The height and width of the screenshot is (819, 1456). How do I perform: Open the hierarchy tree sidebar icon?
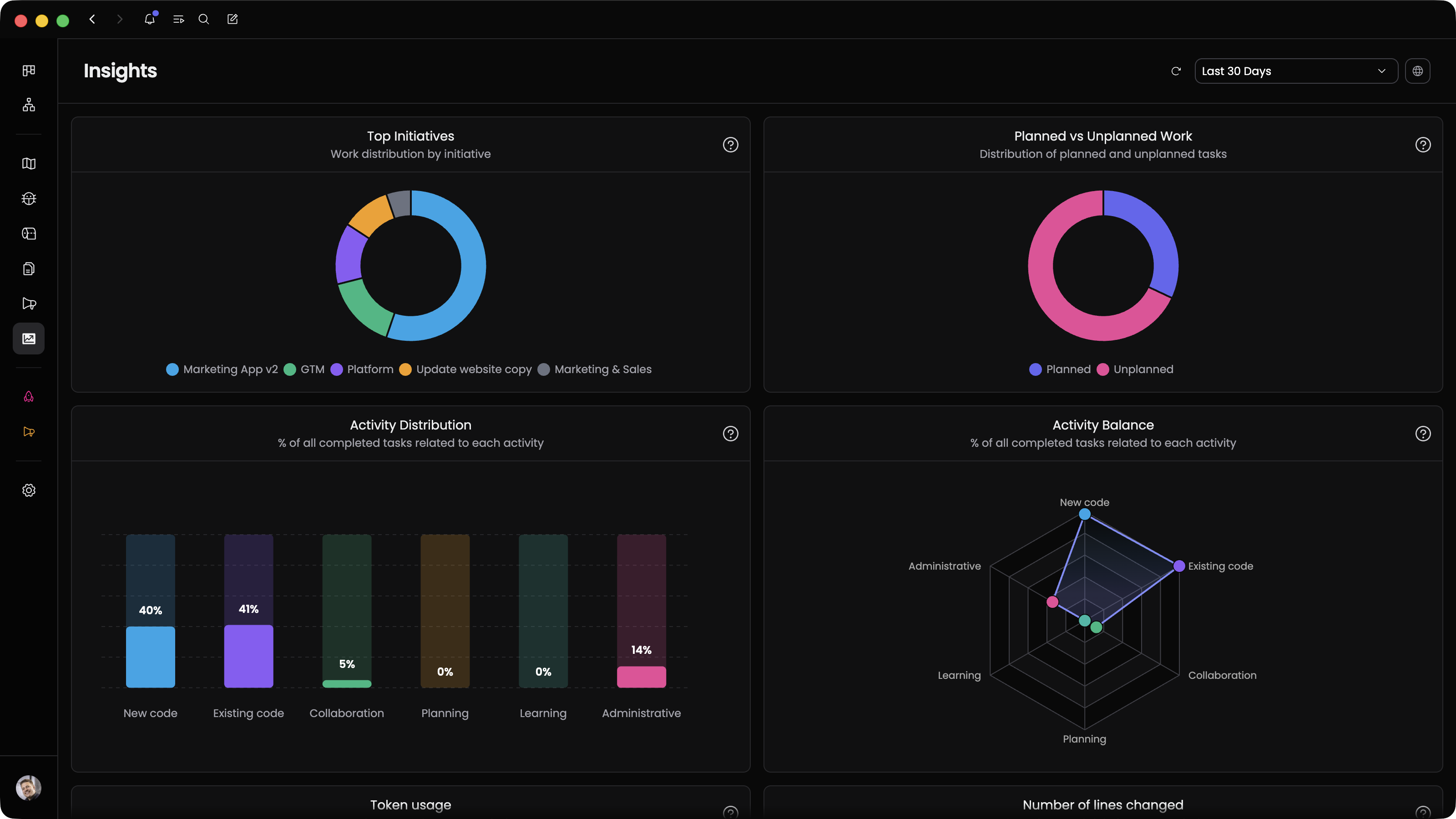(29, 105)
